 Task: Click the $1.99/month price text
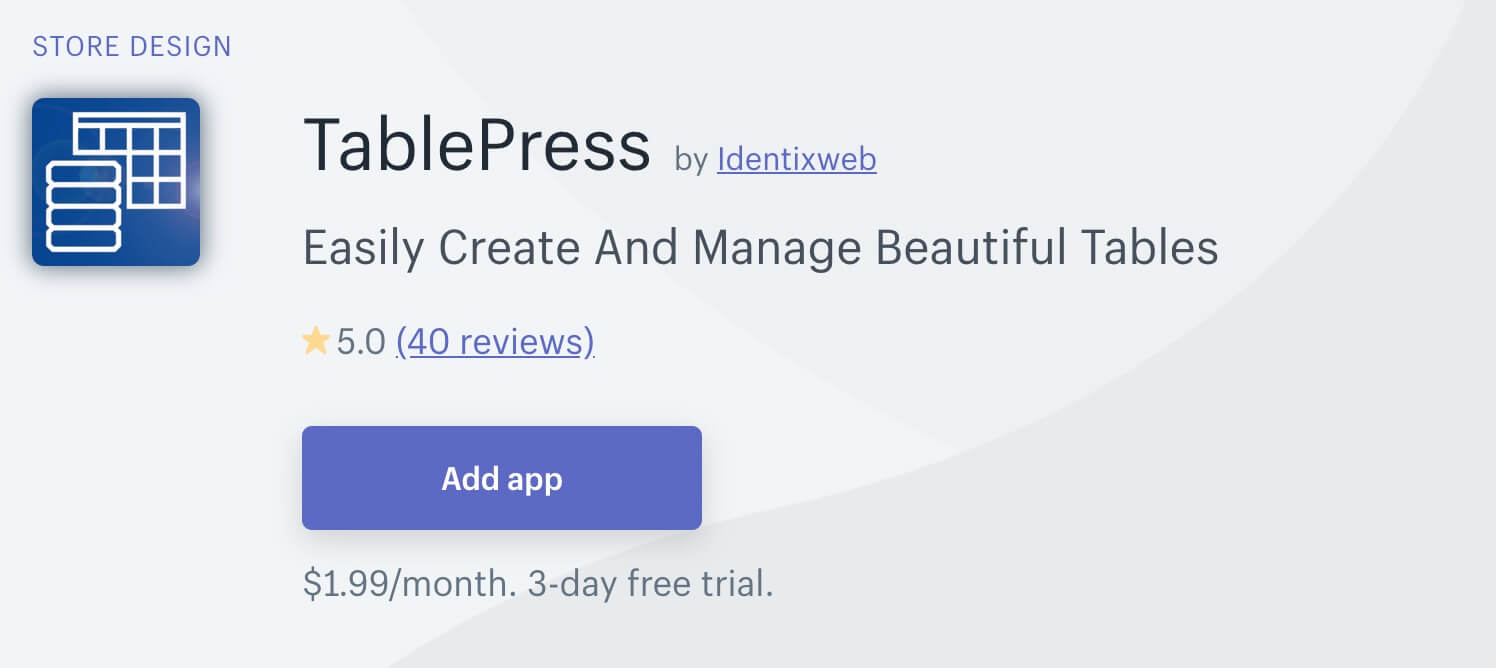pyautogui.click(x=411, y=584)
